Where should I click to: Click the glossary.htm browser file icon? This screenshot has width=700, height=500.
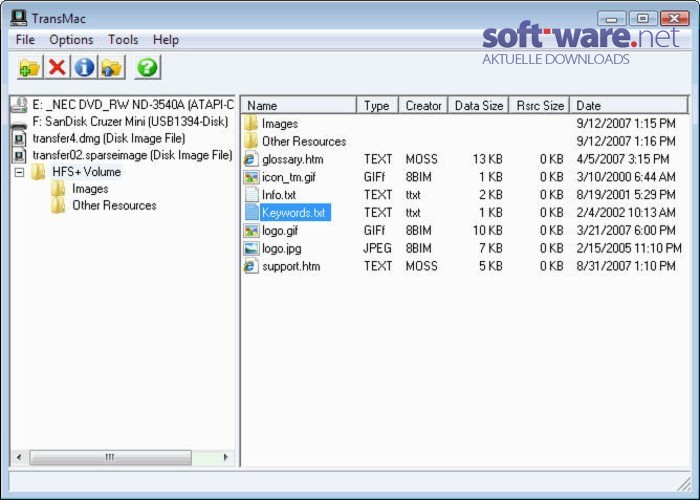pos(251,159)
